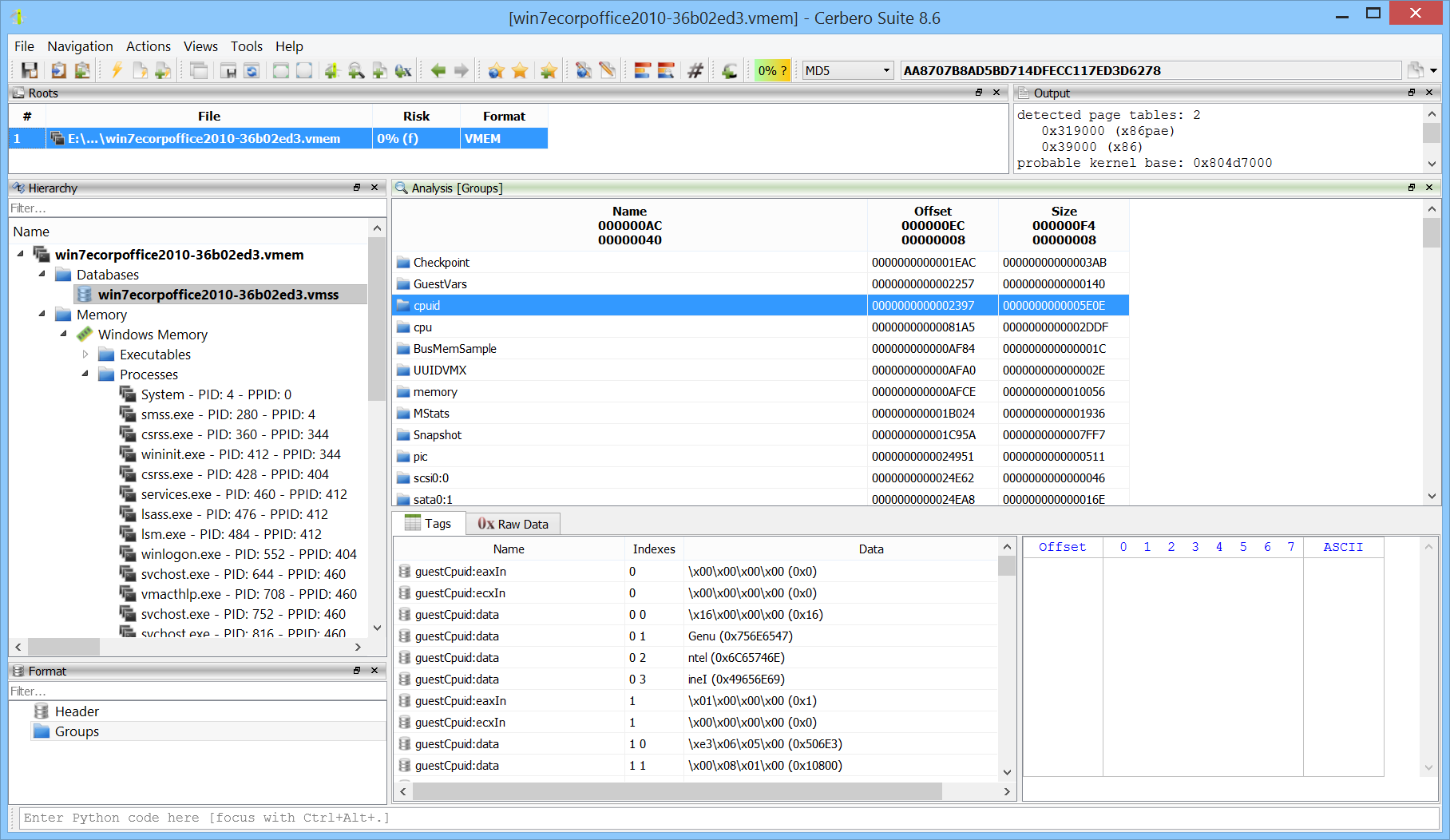Expand the Executables tree node
The width and height of the screenshot is (1450, 840).
85,355
